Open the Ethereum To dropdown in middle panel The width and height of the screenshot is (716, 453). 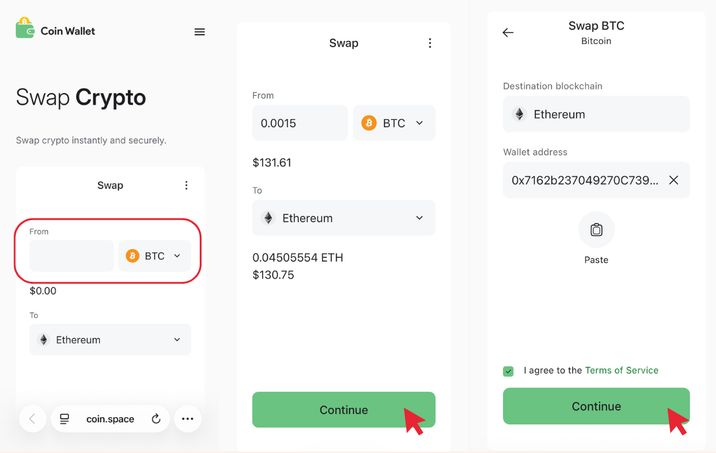pyautogui.click(x=343, y=218)
